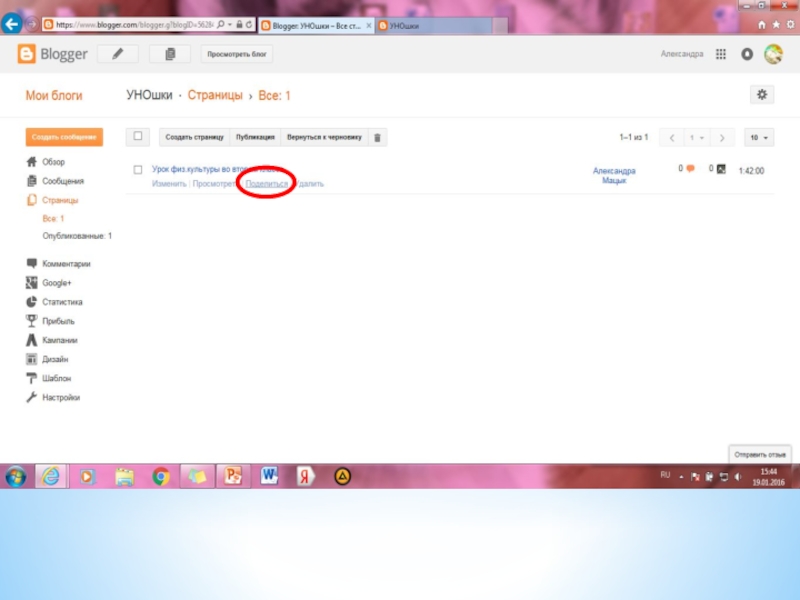Go to the next page arrow
The image size is (800, 600).
click(x=722, y=138)
